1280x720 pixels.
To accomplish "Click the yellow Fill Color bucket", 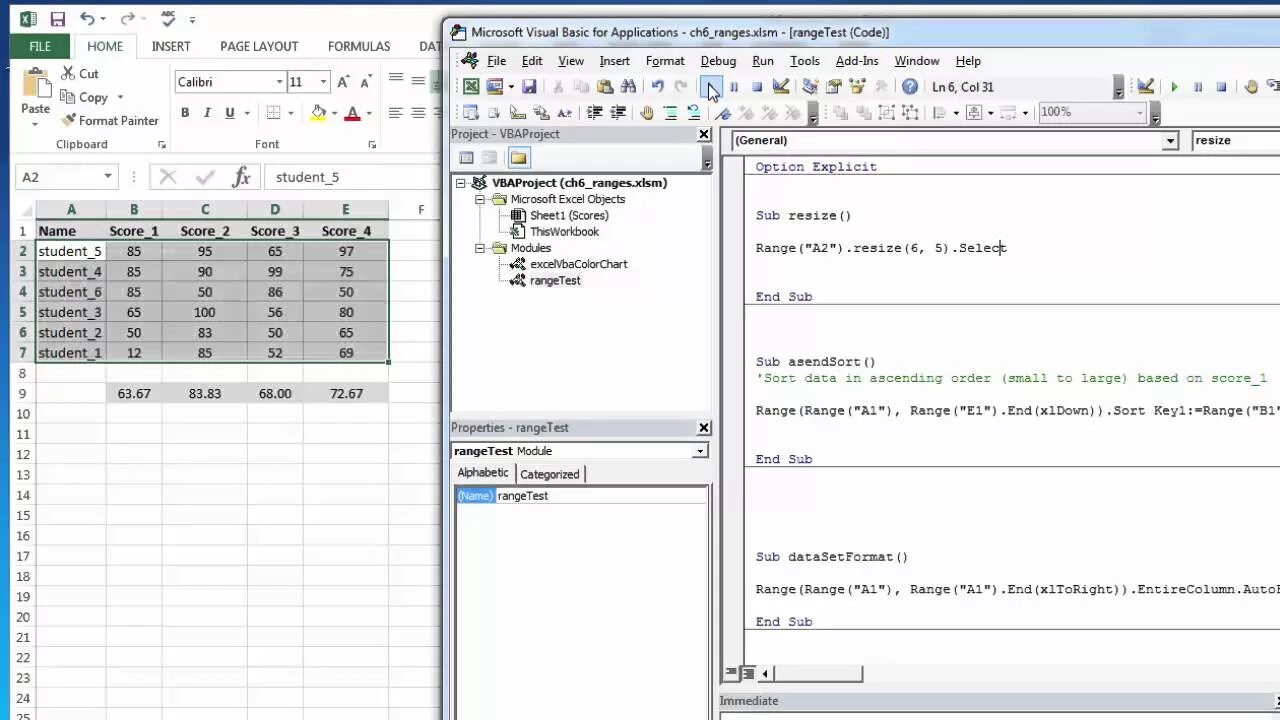I will pyautogui.click(x=318, y=113).
